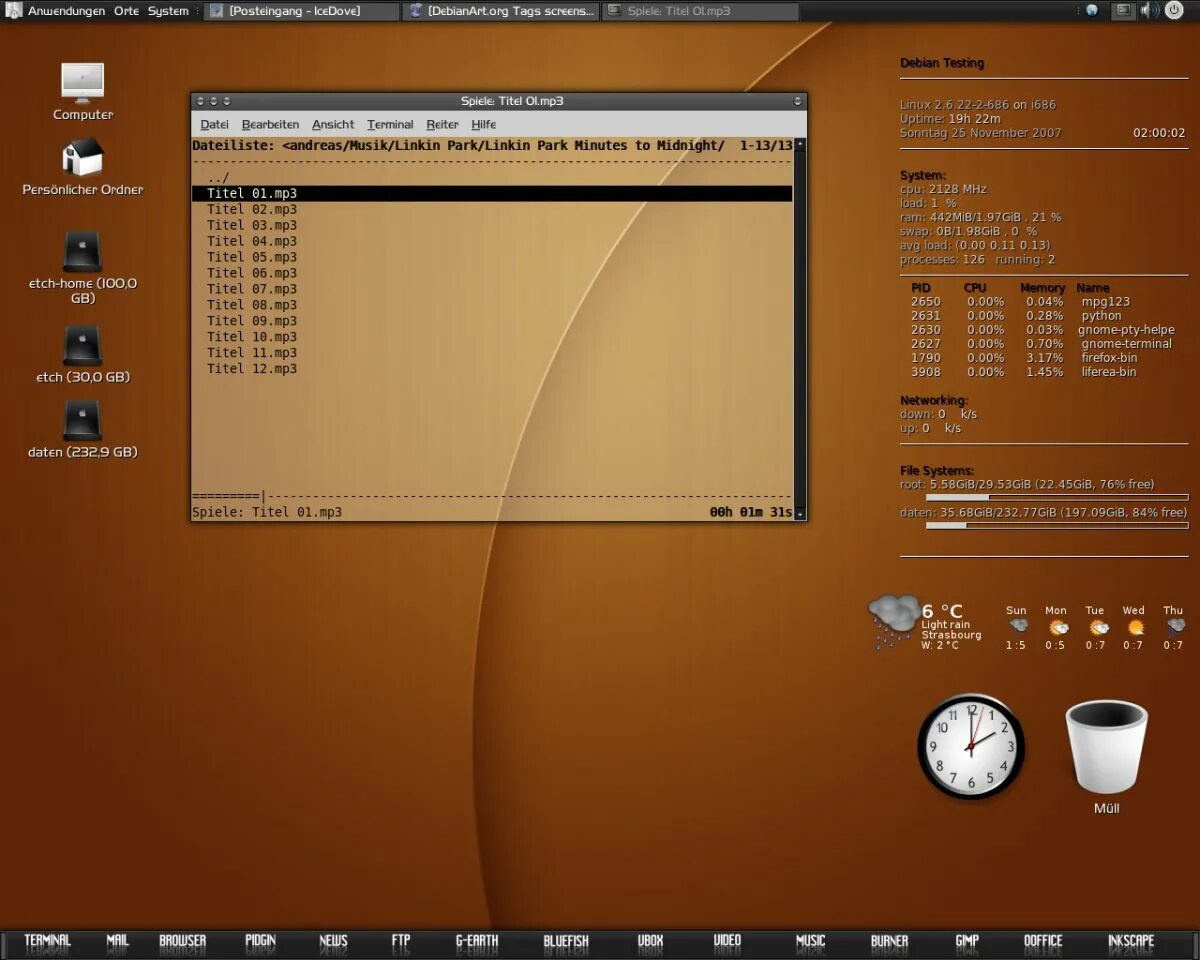Open the Reiter menu
The width and height of the screenshot is (1200, 960).
[x=442, y=124]
